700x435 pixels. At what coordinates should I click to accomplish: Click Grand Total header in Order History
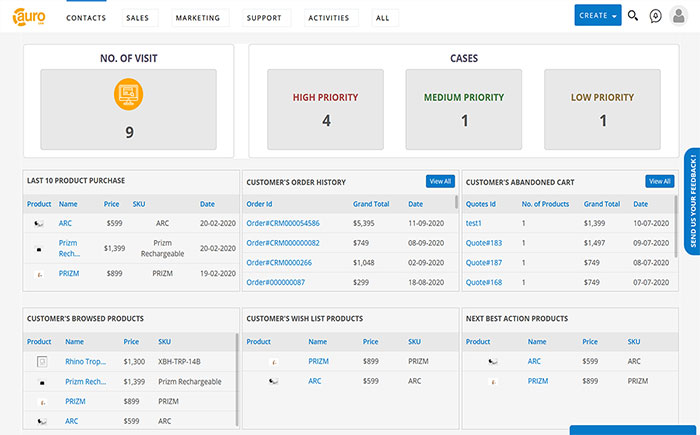pos(371,204)
